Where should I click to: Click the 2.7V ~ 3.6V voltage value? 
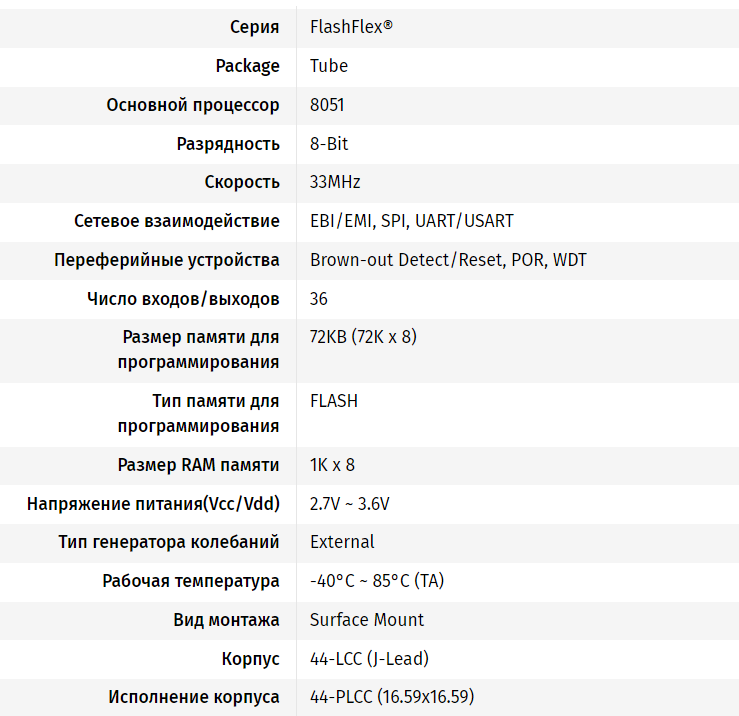click(349, 504)
